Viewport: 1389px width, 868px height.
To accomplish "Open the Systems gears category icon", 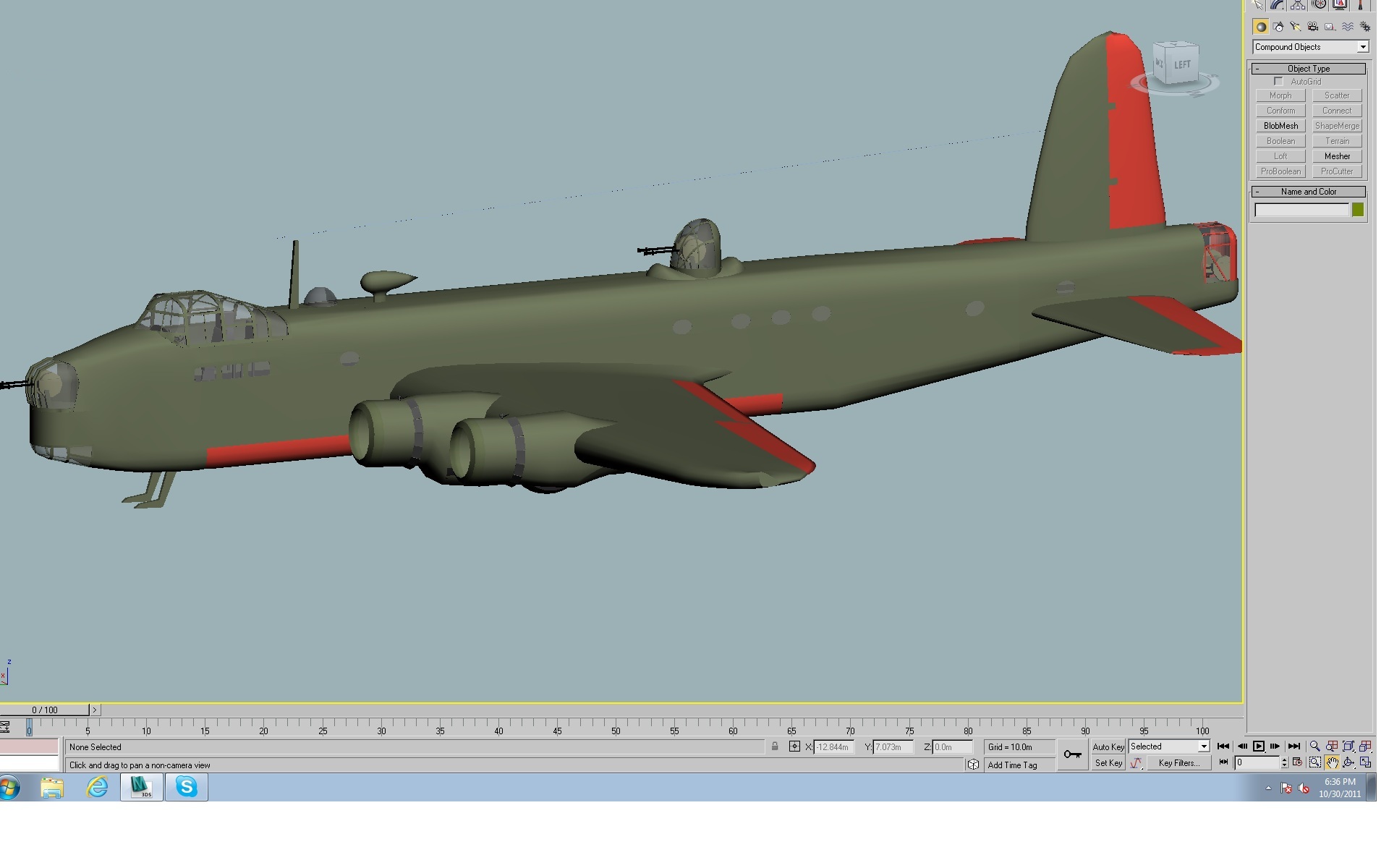I will coord(1365,27).
